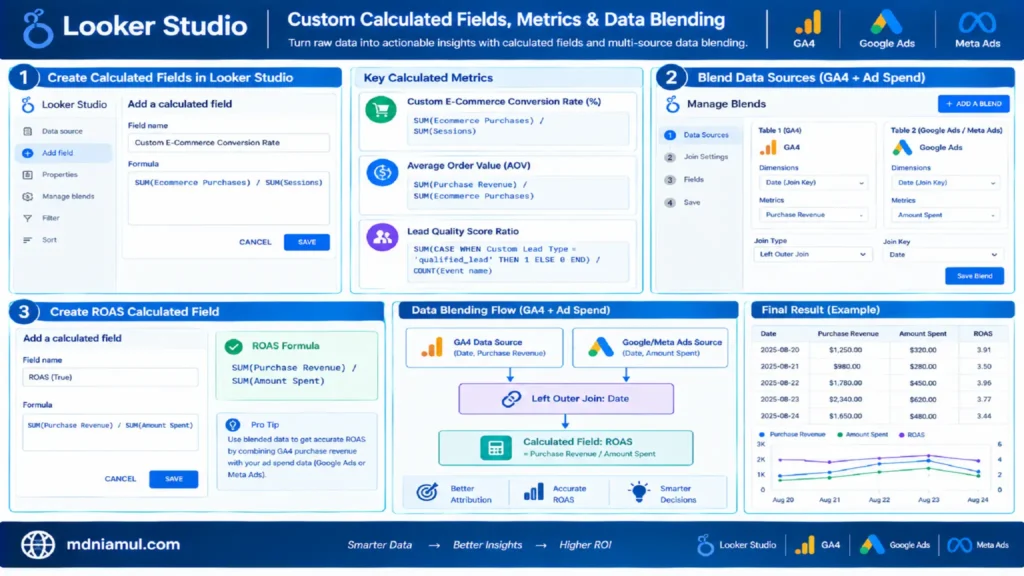Toggle ROAS purple legend dot
The width and height of the screenshot is (1024, 576).
click(902, 435)
